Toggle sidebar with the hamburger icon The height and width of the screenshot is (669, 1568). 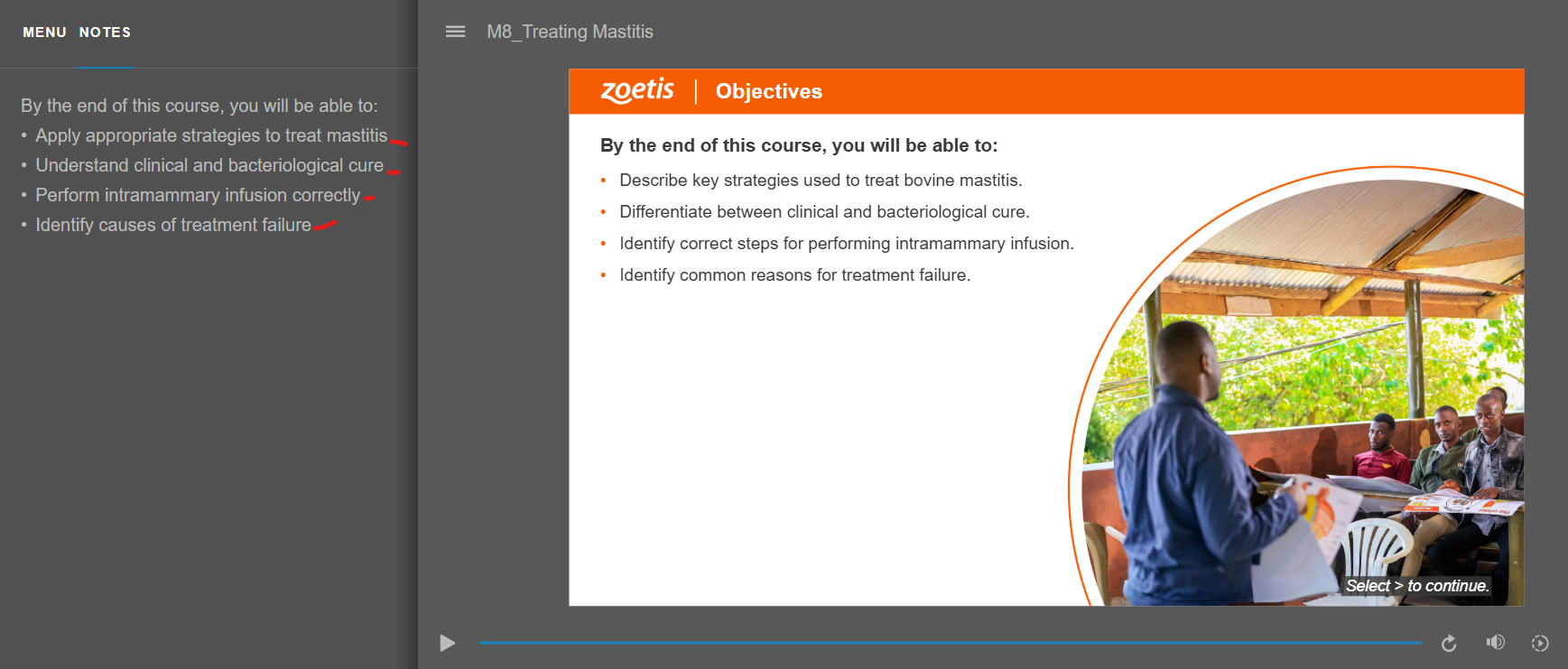[456, 32]
